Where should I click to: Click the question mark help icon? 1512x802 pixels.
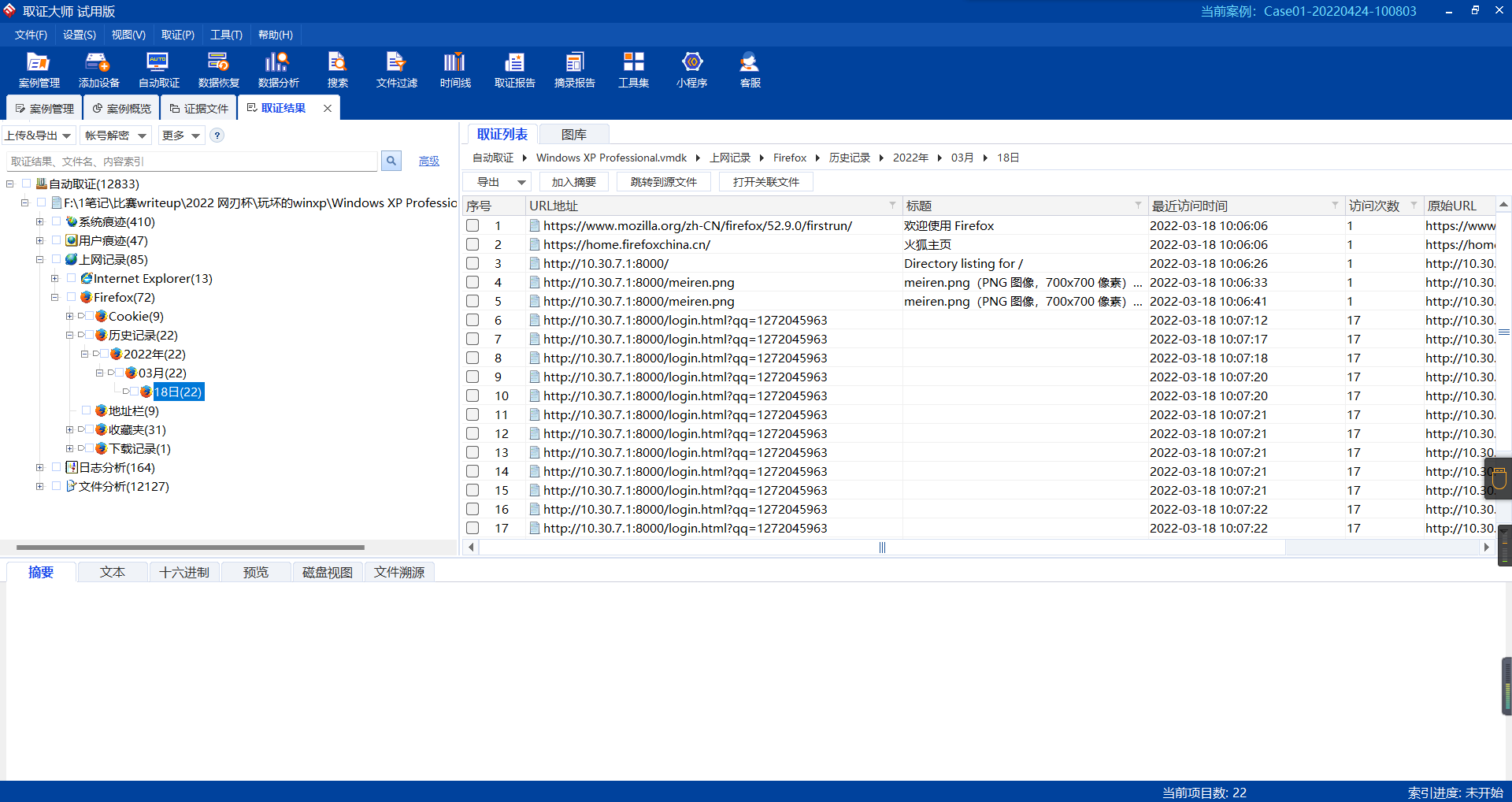[x=217, y=136]
